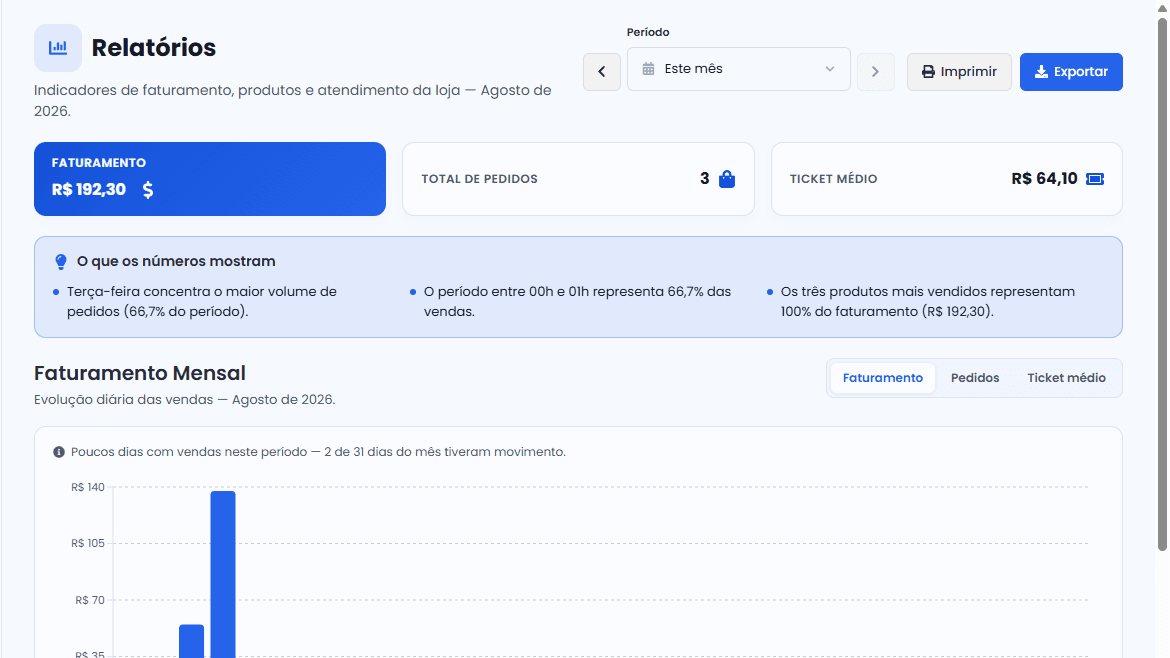Click the 'Terça-feira concentra o maior volume' insight
The height and width of the screenshot is (658, 1170).
pyautogui.click(x=202, y=301)
